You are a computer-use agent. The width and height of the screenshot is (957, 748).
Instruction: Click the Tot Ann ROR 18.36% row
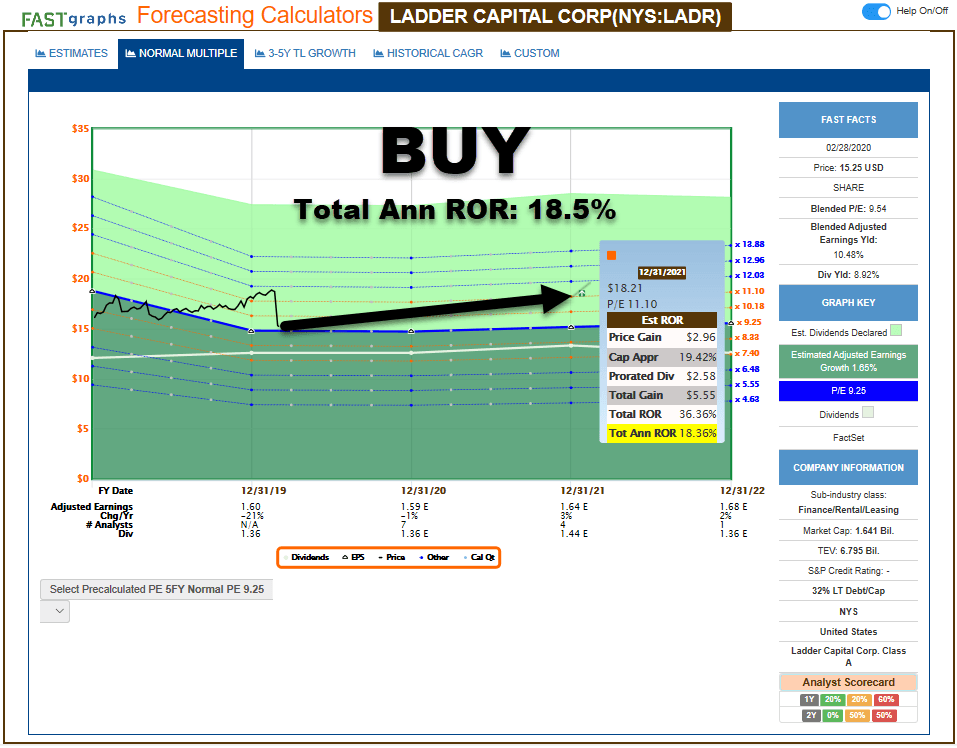tap(662, 433)
